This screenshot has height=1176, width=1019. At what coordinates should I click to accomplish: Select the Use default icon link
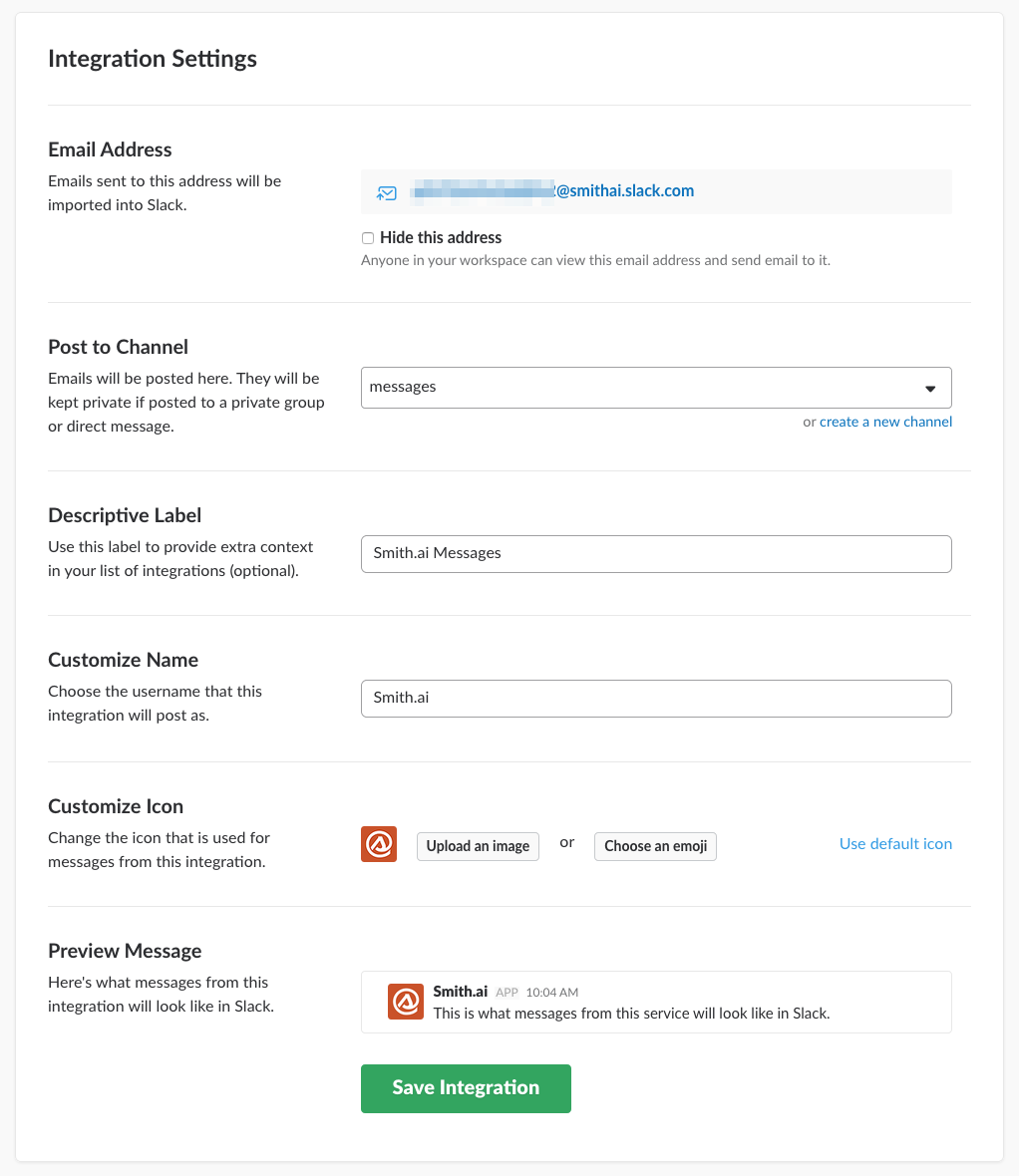pos(895,844)
